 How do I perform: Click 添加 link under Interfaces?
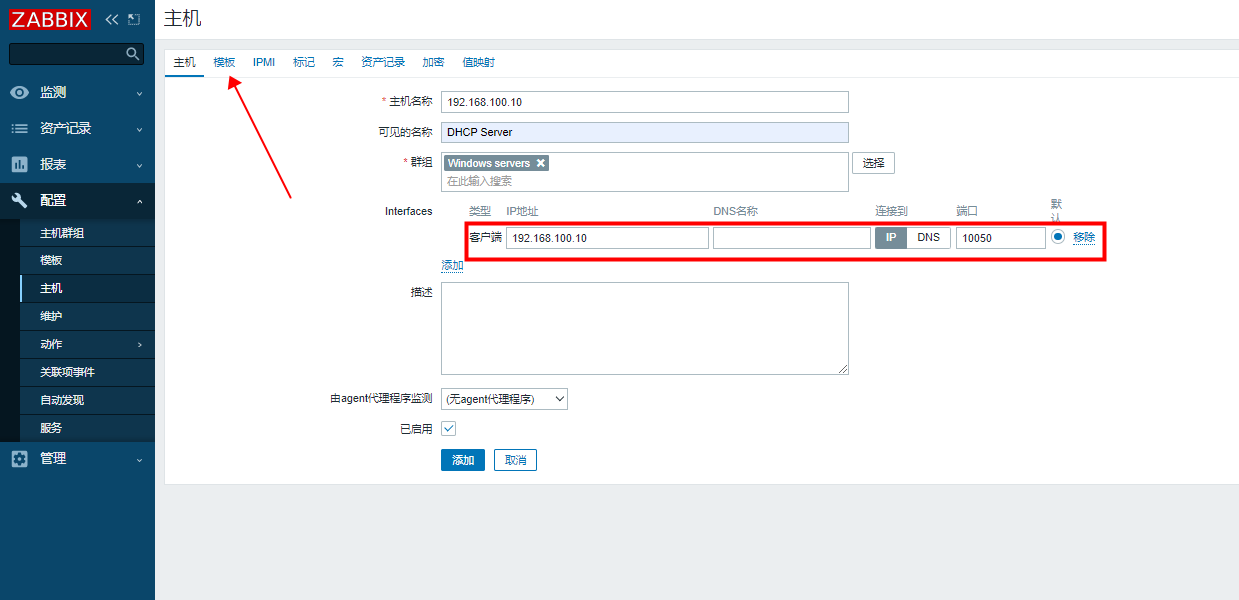pyautogui.click(x=452, y=266)
